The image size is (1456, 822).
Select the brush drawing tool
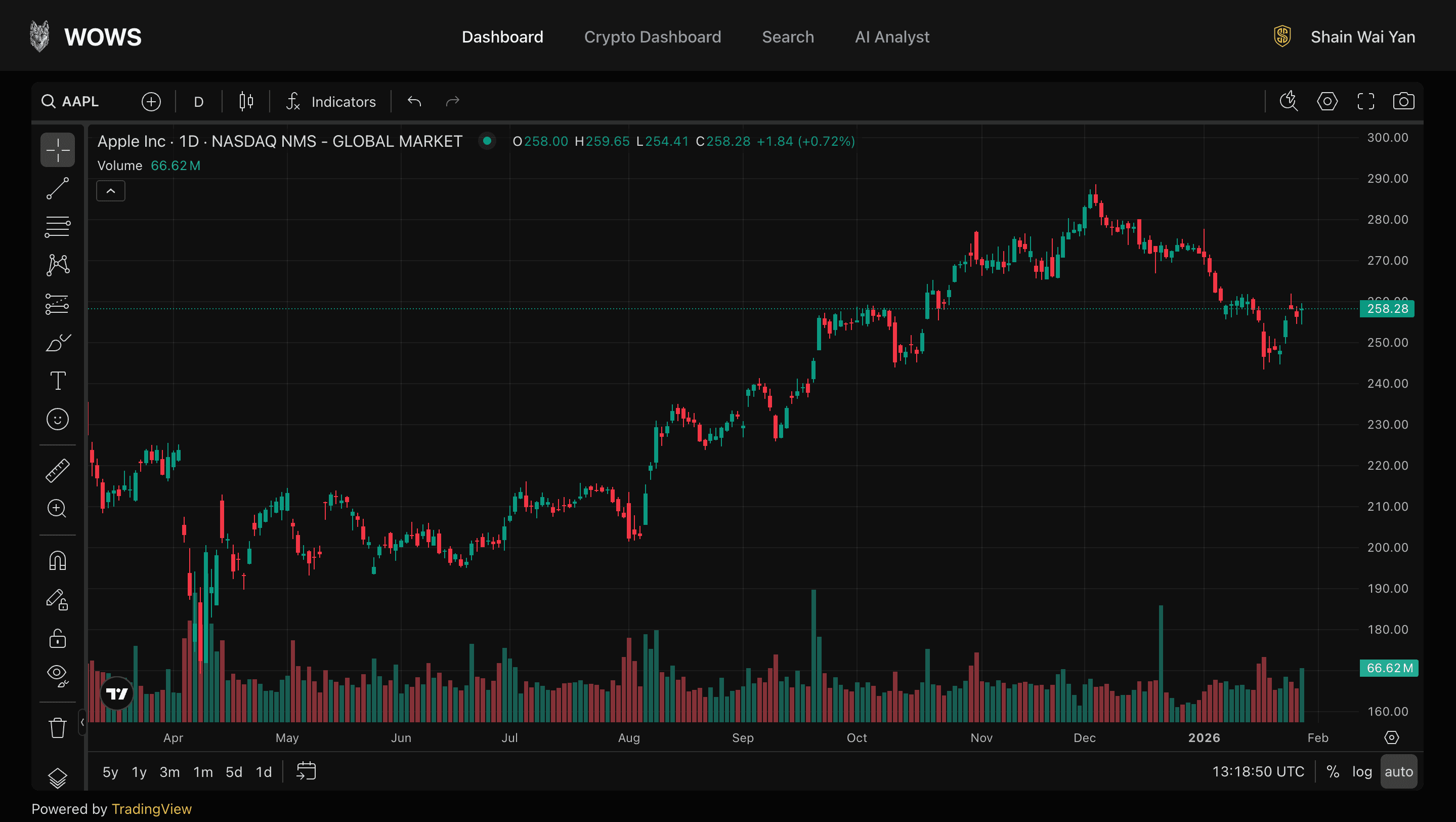coord(58,342)
